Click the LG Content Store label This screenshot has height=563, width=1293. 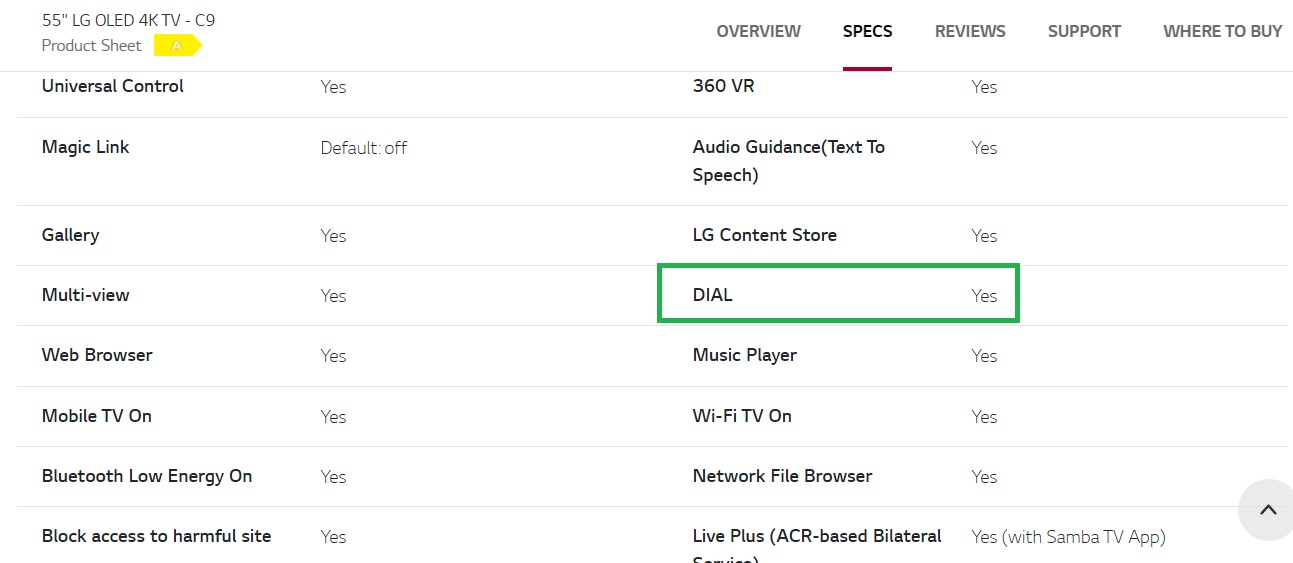point(765,235)
